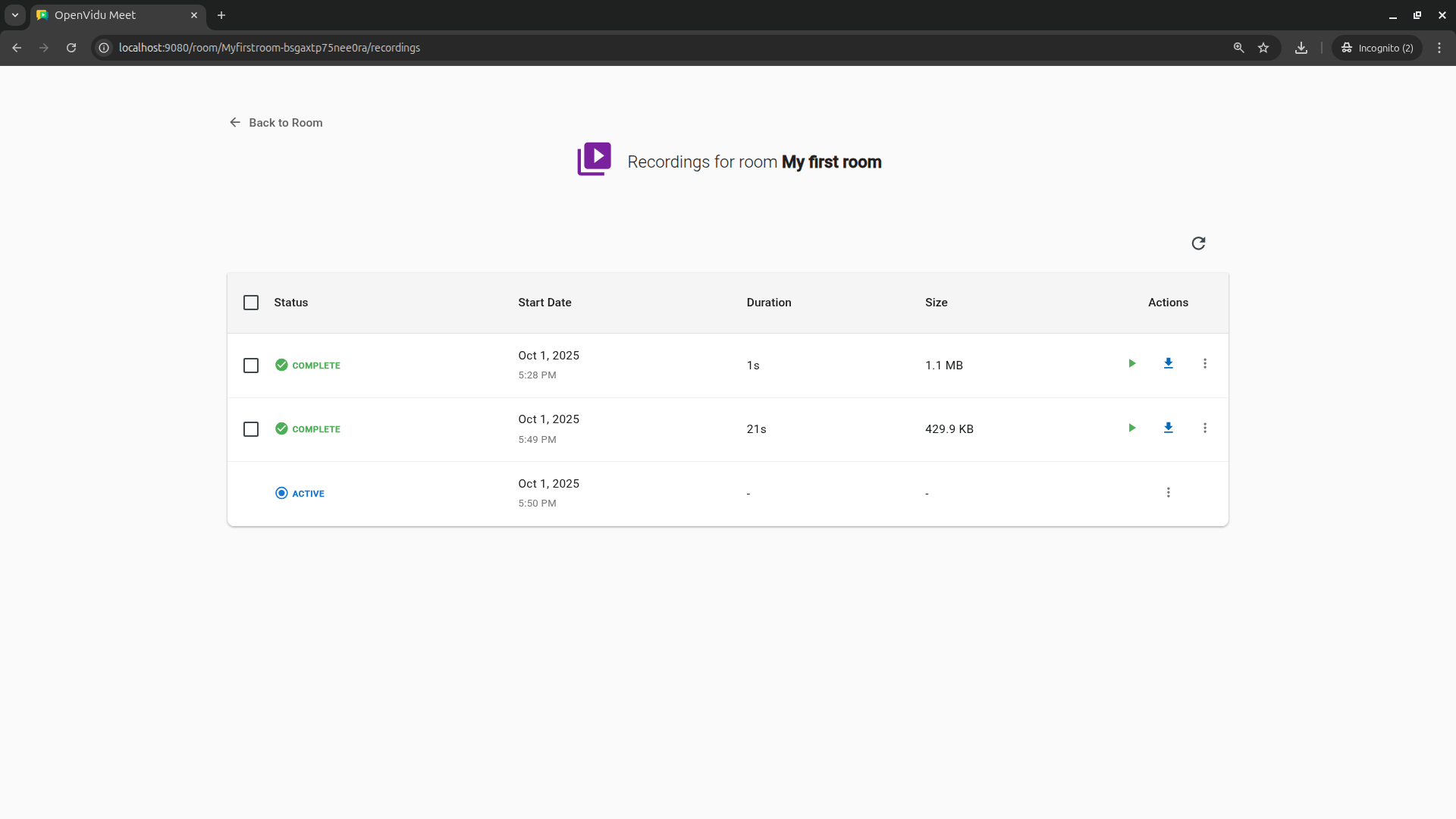Click the zoom magnifier icon in address bar
1456x819 pixels.
(x=1239, y=48)
